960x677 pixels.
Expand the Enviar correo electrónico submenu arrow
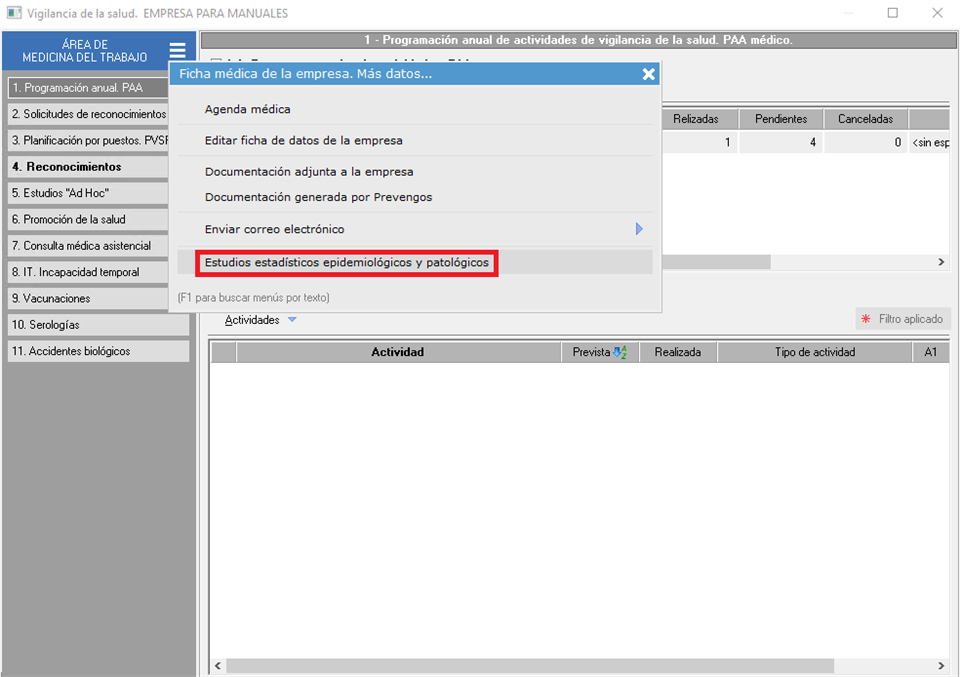639,229
